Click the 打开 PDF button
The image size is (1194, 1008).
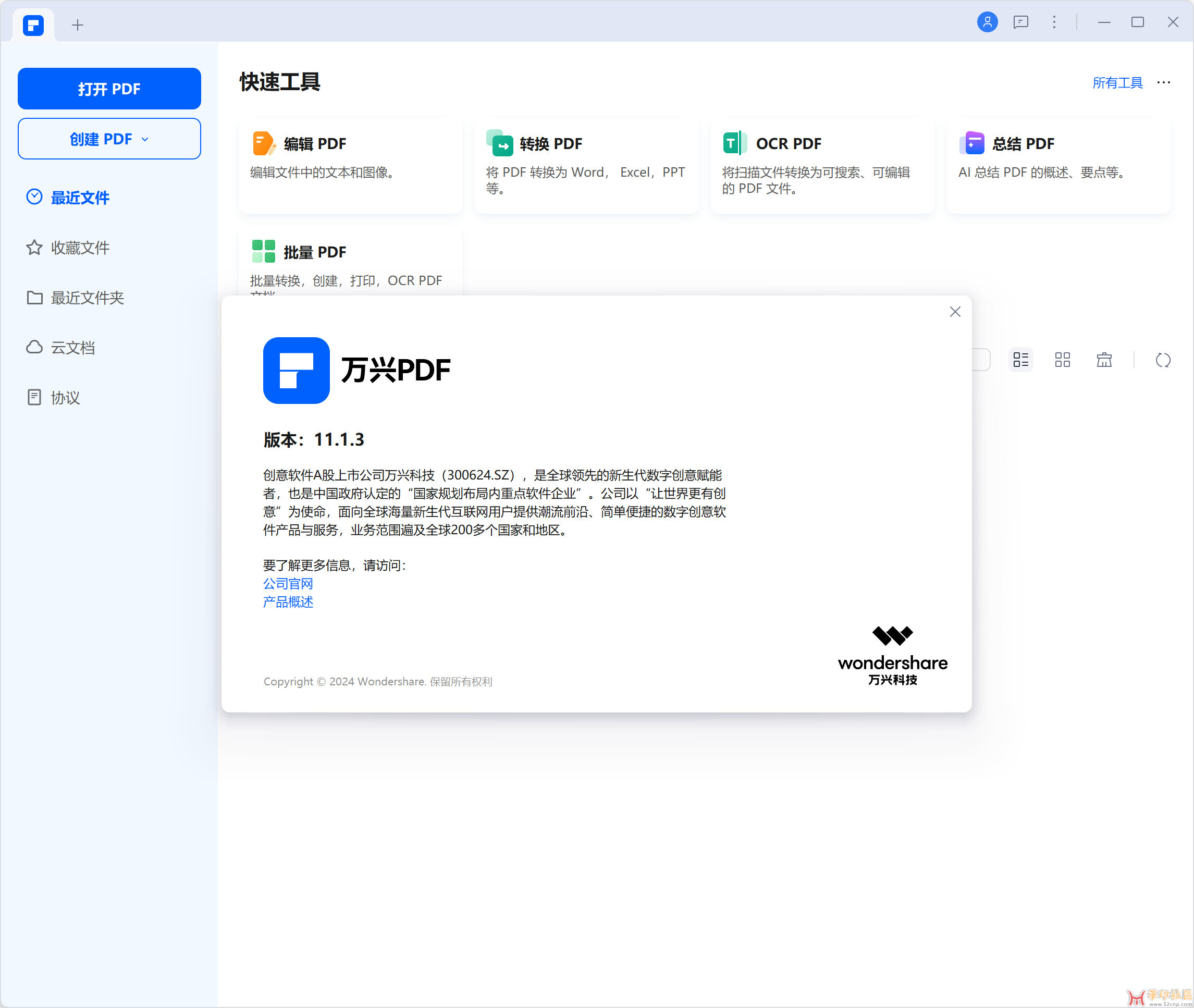[109, 89]
